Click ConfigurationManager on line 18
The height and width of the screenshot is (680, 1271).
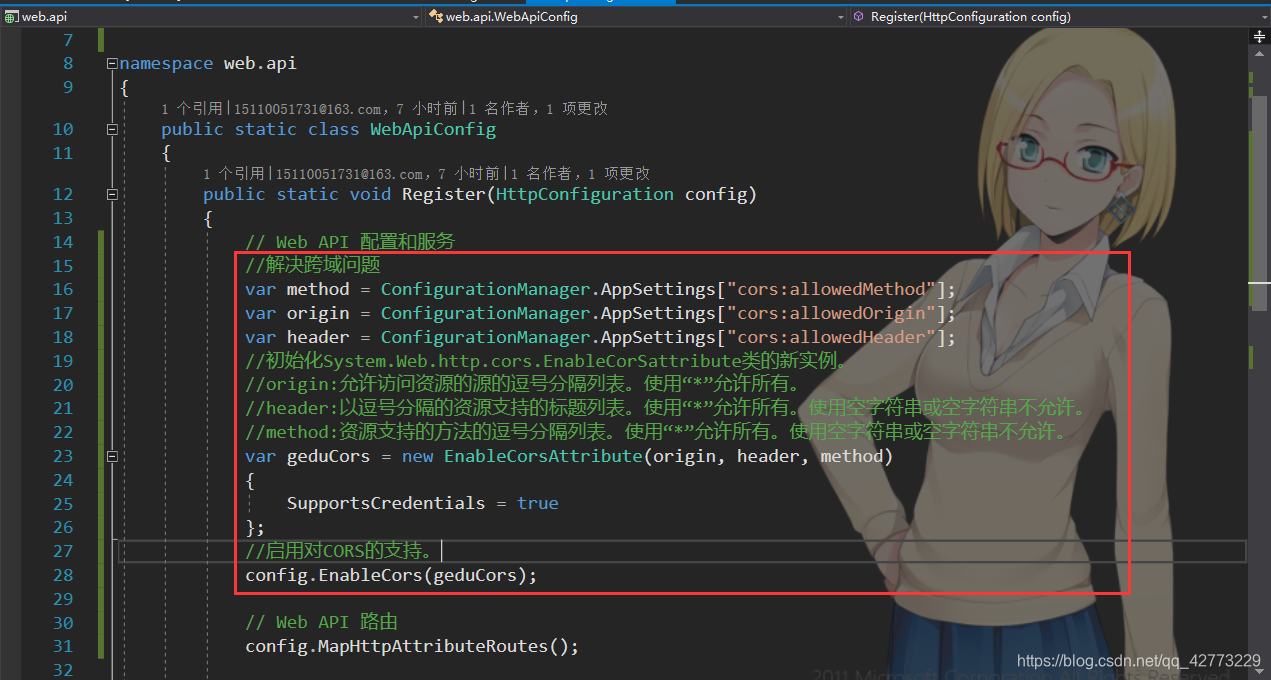coord(486,337)
